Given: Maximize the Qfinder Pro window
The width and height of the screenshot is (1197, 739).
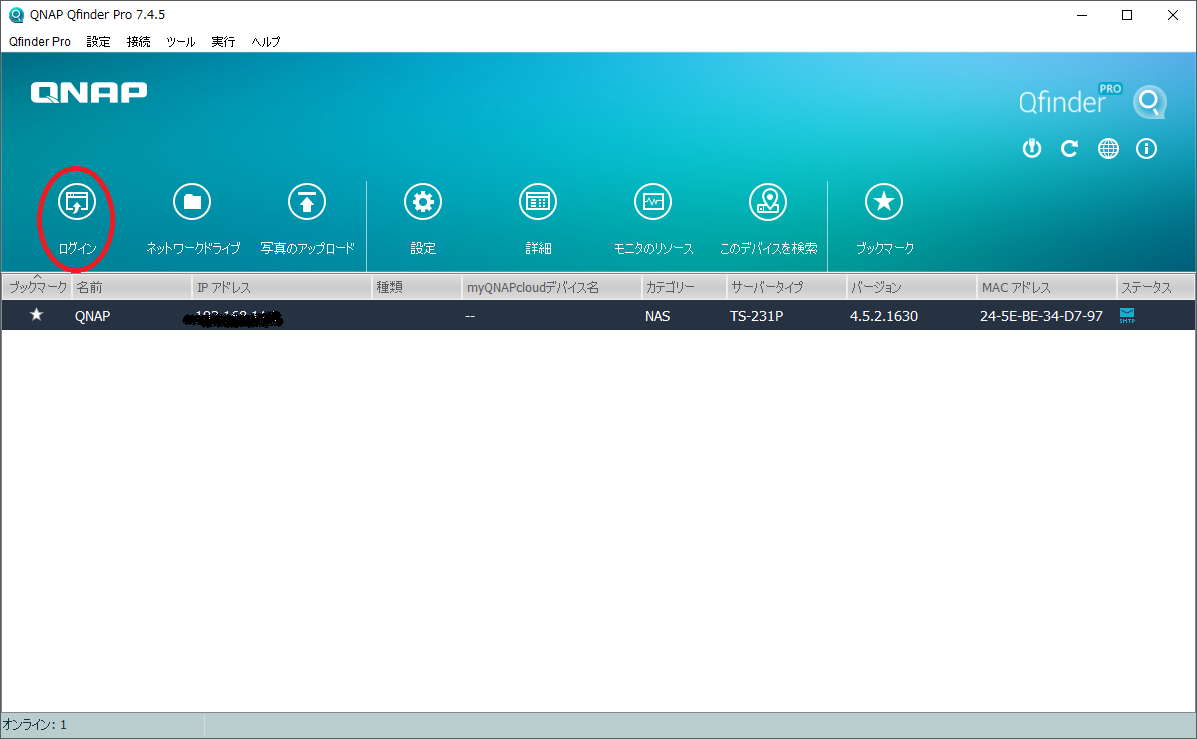Looking at the screenshot, I should click(1127, 15).
